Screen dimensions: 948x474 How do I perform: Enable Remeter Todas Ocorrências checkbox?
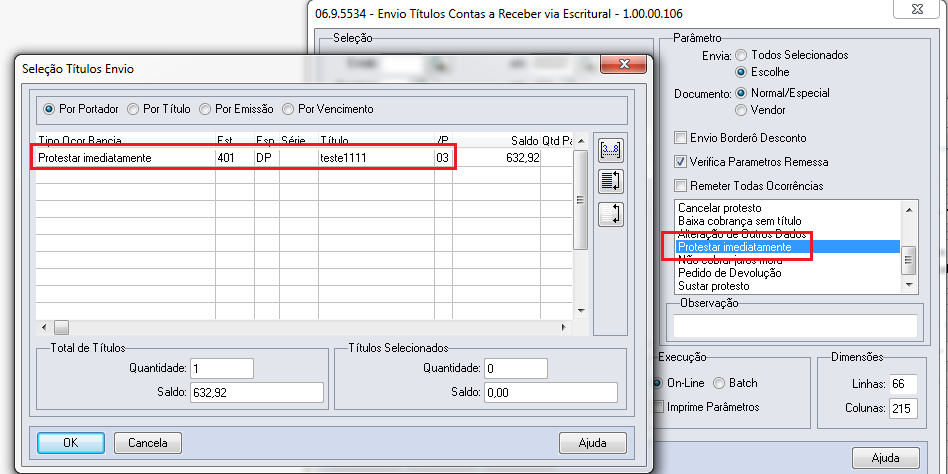click(x=680, y=186)
